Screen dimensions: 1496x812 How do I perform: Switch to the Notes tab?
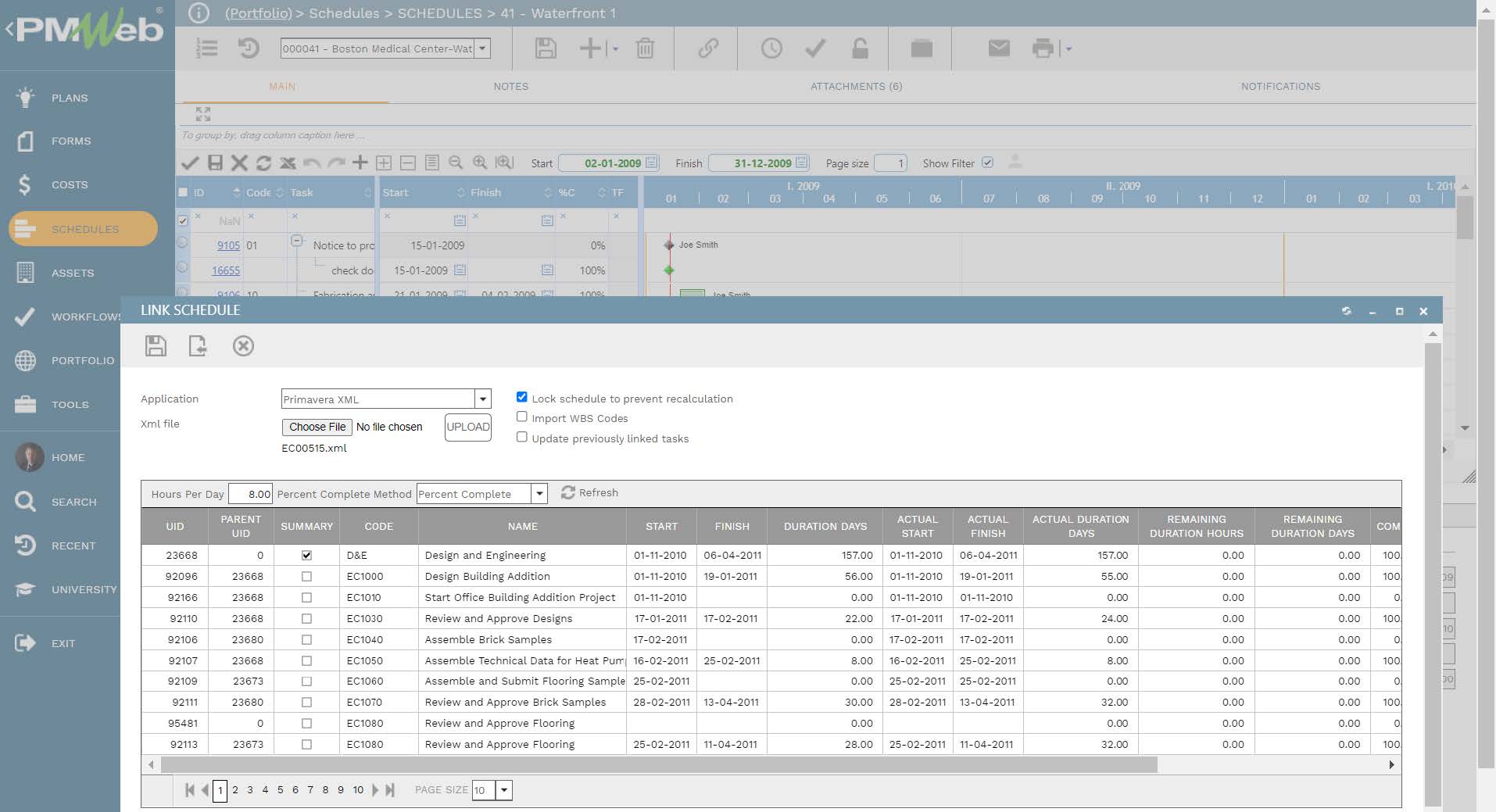coord(510,87)
